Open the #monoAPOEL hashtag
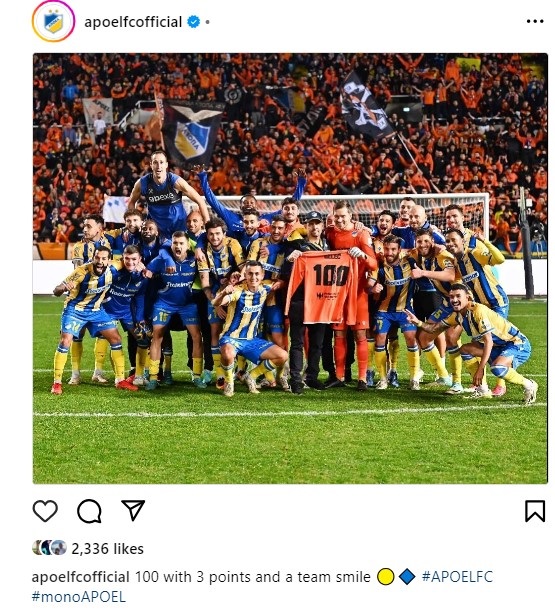The image size is (555, 616). point(79,596)
